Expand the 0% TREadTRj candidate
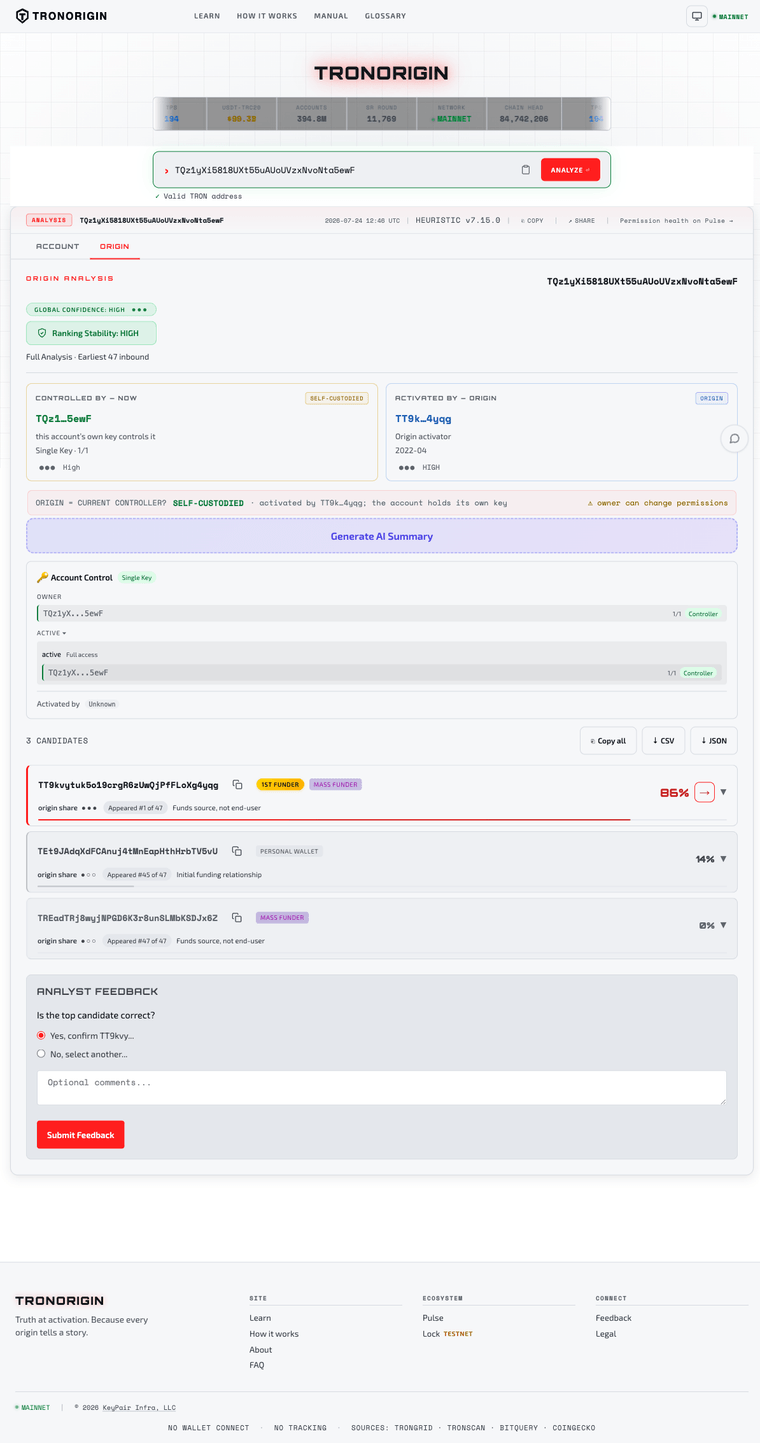Screen dimensions: 760x1443 (724, 925)
